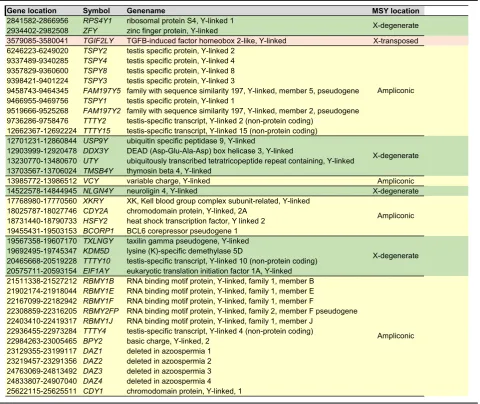Viewport: 480px width, 404px height.
Task: Select gene symbol EIF1AY
Action: tap(96, 271)
